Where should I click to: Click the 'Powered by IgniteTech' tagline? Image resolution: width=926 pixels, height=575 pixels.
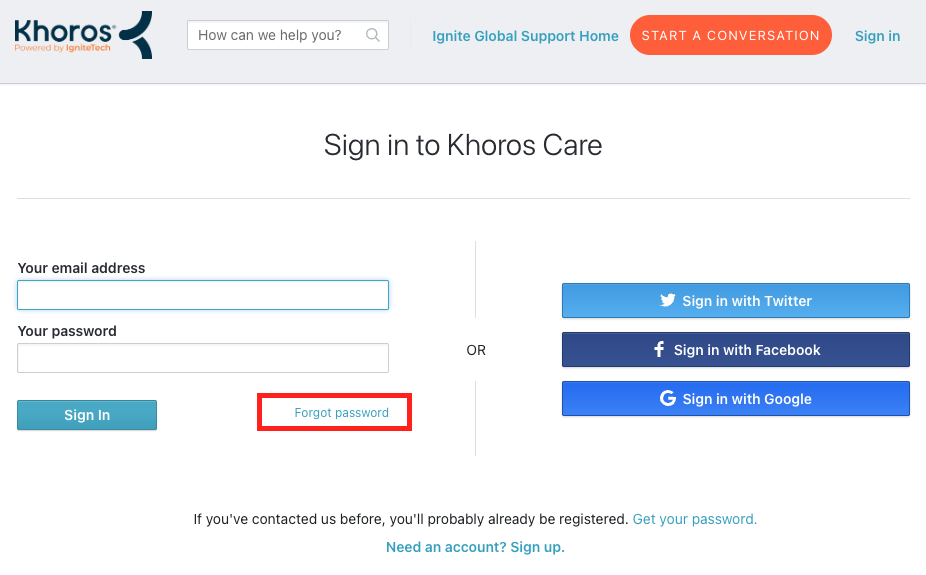pos(62,48)
